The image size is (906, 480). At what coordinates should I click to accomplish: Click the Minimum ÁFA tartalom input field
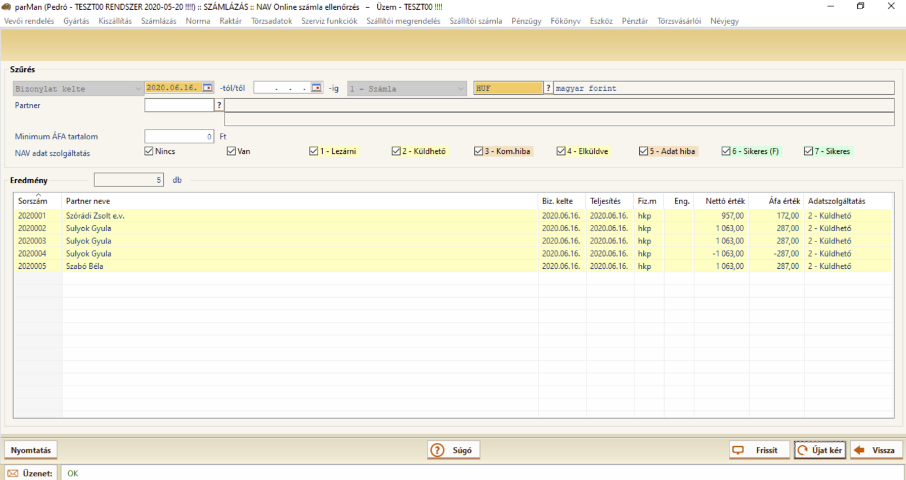coord(179,137)
